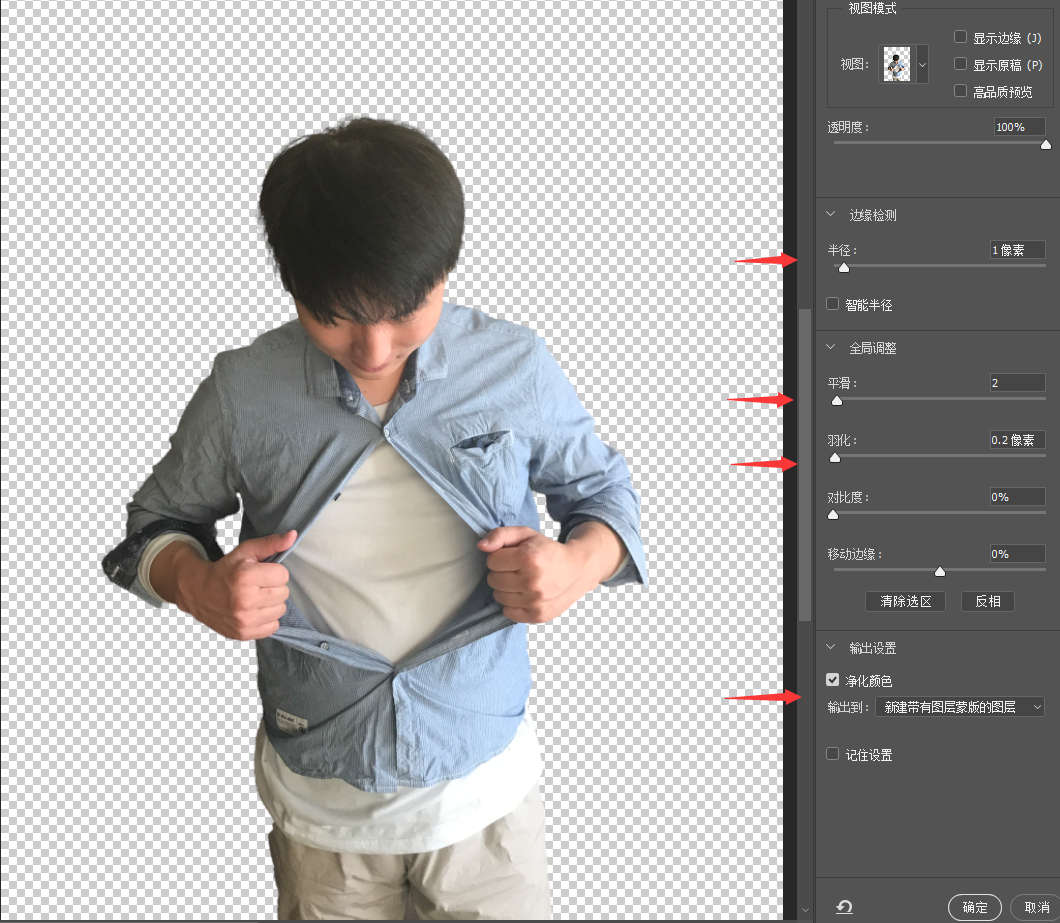
Task: Collapse the 边缘检测 section
Action: pos(831,214)
